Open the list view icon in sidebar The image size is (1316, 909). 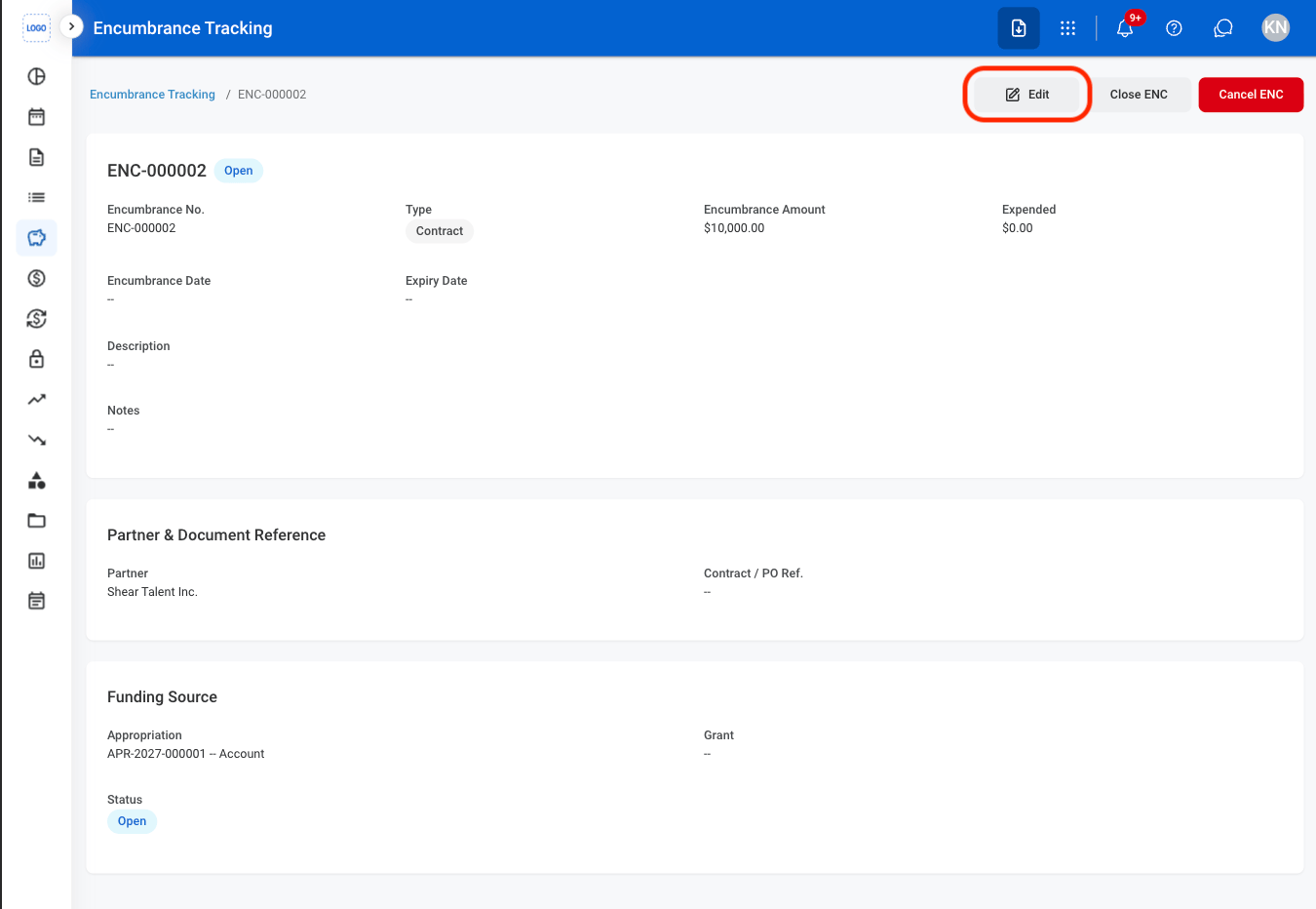[x=36, y=197]
